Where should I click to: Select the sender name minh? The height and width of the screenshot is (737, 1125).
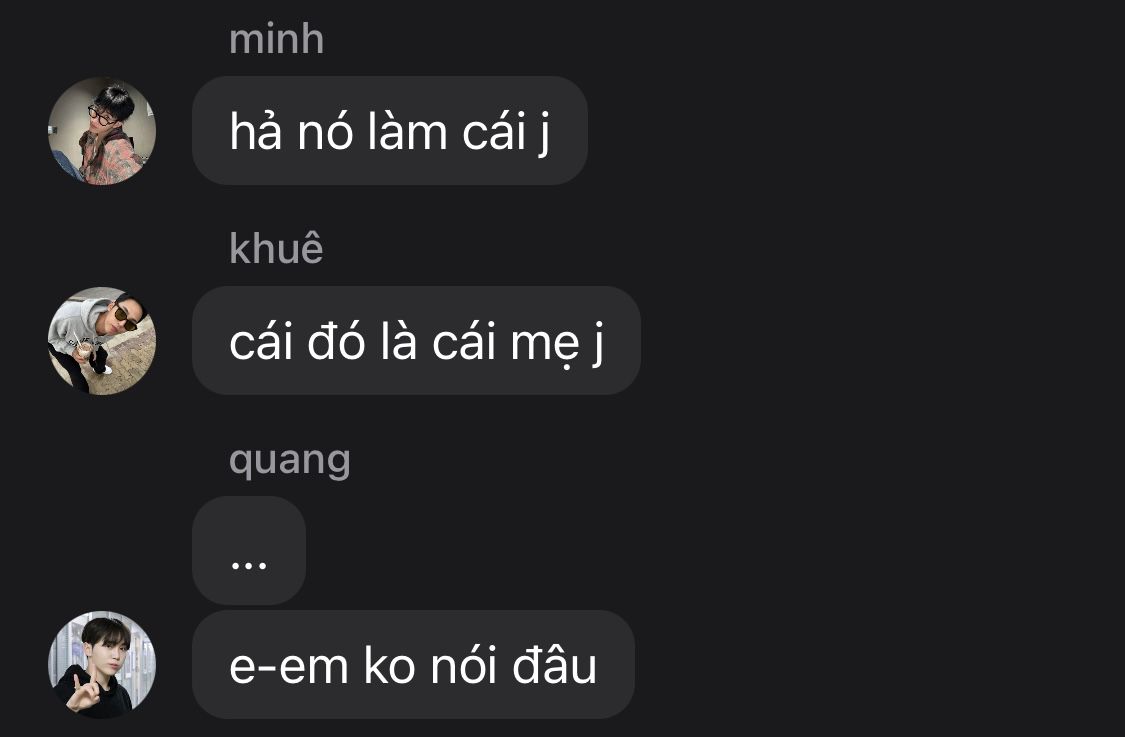(276, 39)
